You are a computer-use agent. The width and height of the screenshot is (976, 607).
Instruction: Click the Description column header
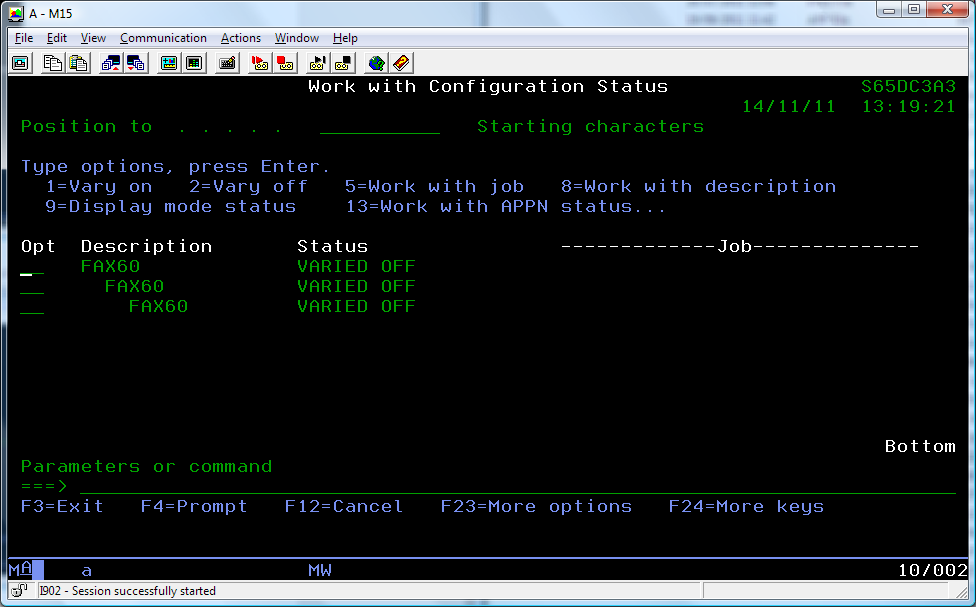[146, 247]
